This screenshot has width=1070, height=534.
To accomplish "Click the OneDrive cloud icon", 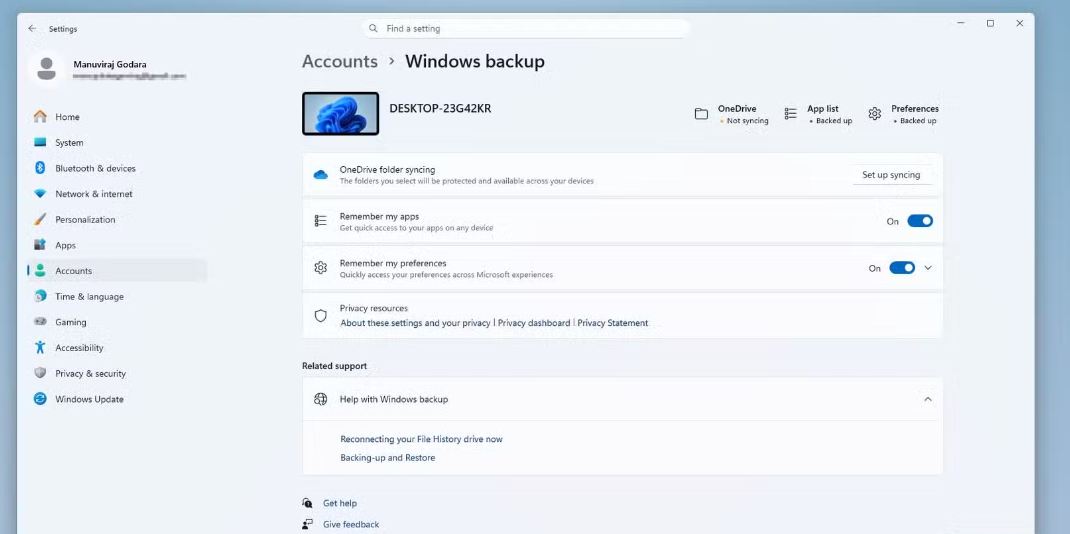I will pos(321,175).
